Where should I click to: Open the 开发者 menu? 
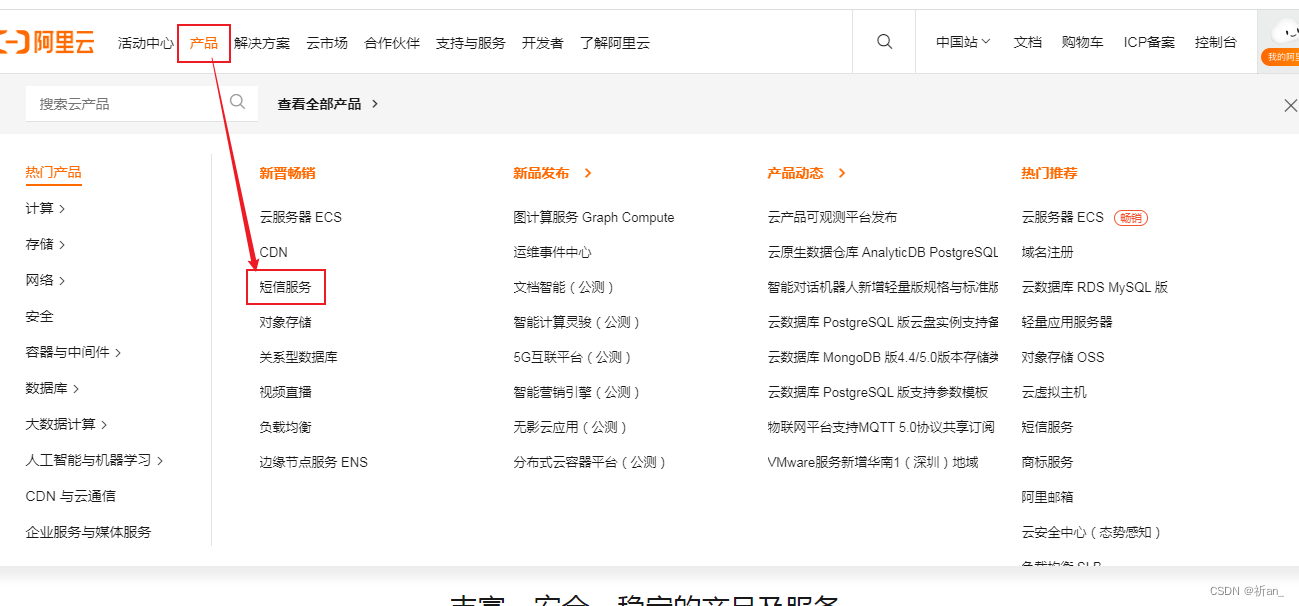click(543, 43)
